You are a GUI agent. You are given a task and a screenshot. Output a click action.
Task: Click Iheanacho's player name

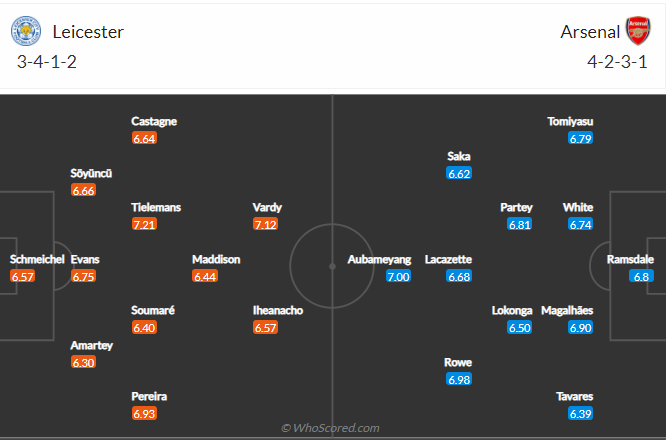277,310
